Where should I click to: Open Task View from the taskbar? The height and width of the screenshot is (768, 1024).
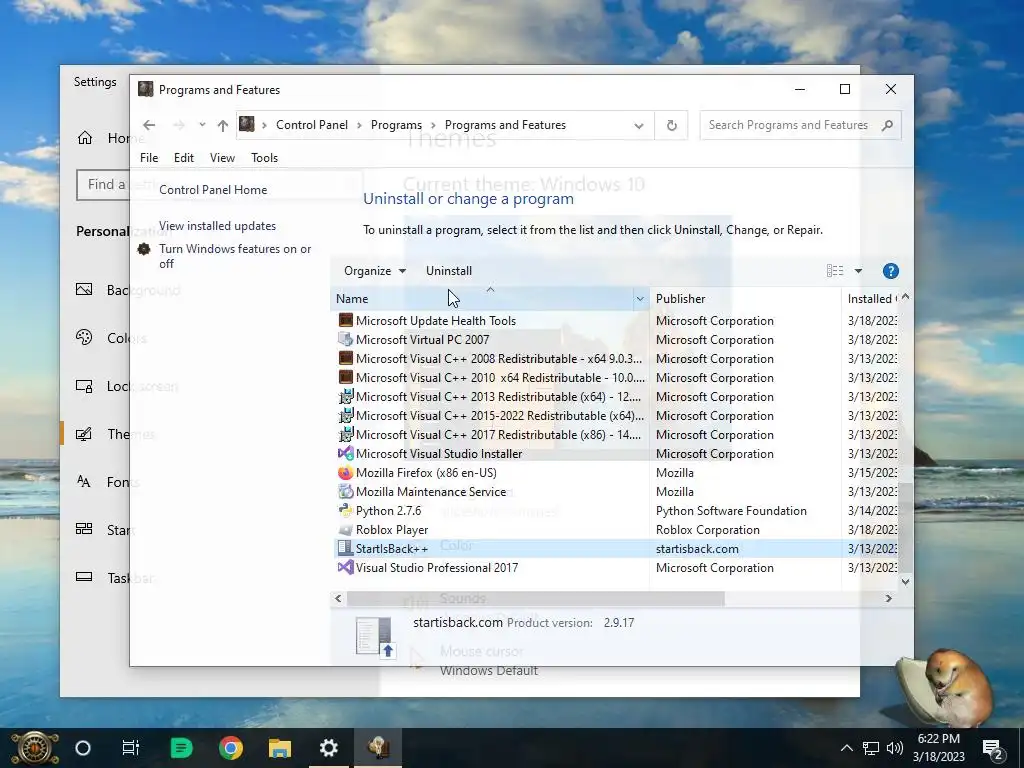pos(131,748)
